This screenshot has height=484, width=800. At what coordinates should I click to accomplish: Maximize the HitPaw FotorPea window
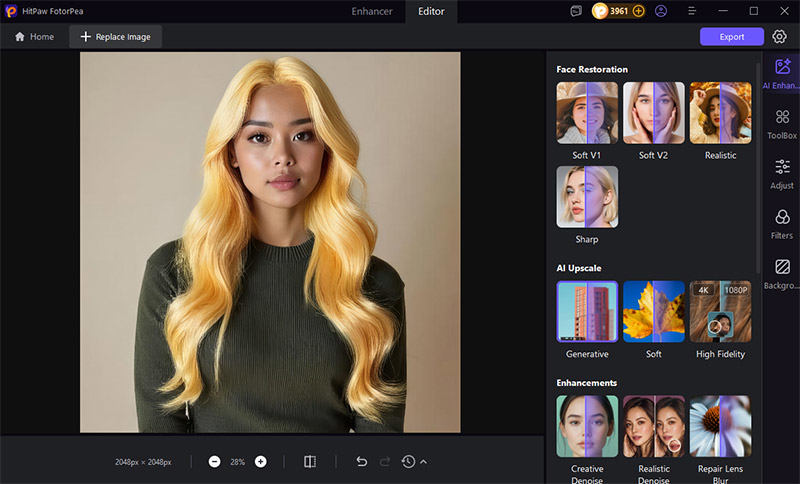754,11
